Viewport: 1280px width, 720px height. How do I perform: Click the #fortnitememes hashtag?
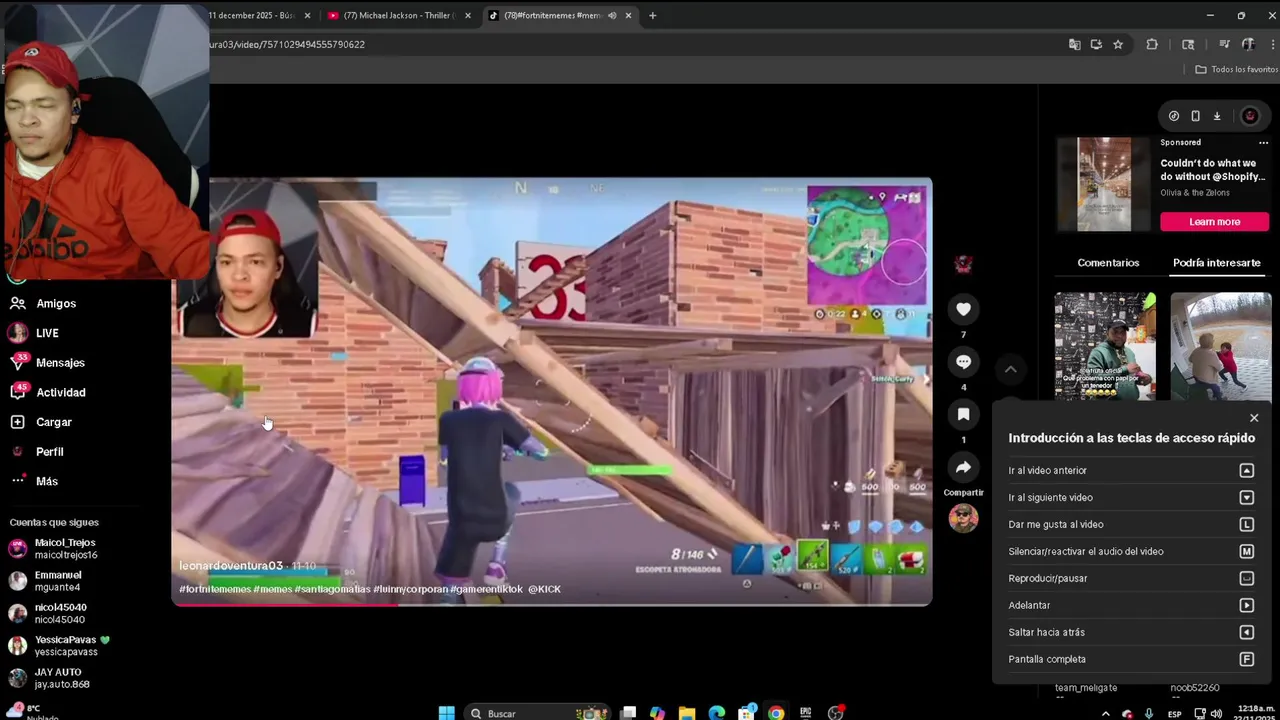pos(215,589)
